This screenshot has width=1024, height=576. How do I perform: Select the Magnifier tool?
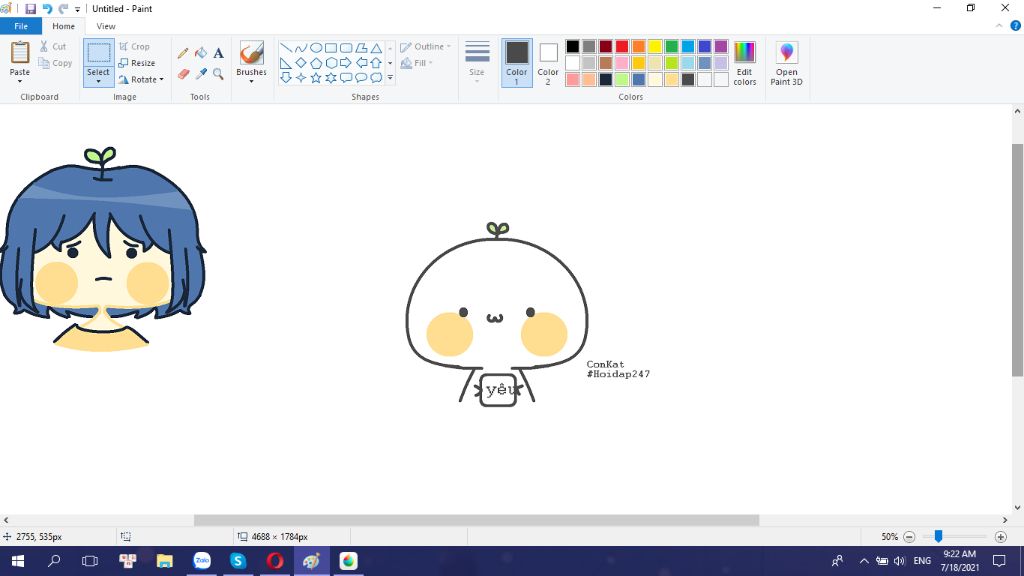tap(218, 74)
